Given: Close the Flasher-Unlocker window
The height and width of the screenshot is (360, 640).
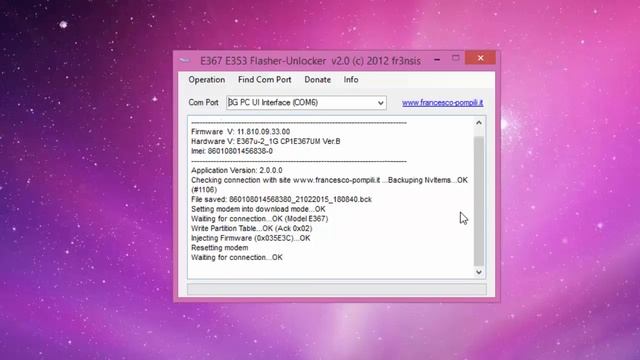Looking at the screenshot, I should [480, 58].
